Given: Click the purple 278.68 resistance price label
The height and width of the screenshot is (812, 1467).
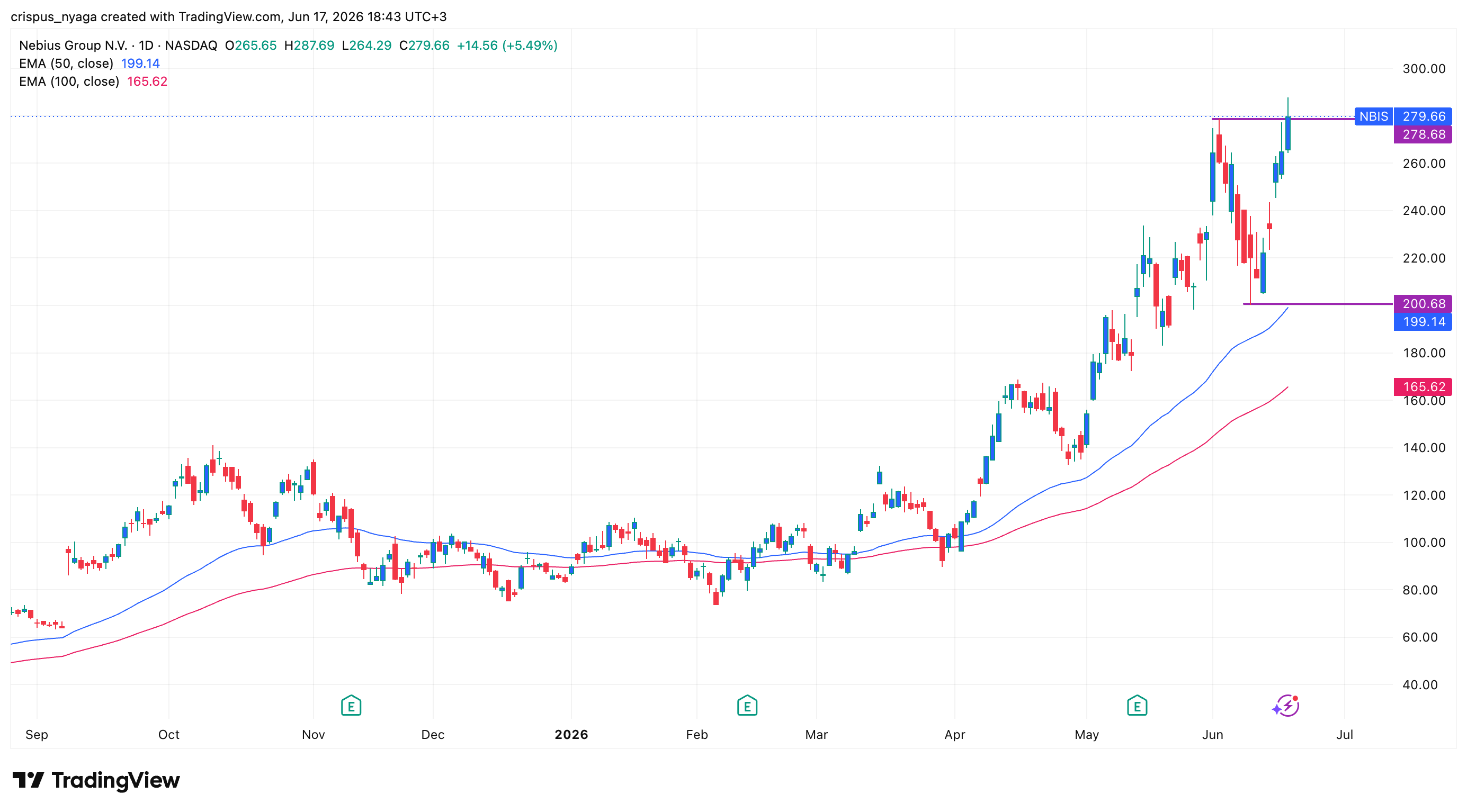Looking at the screenshot, I should (x=1423, y=134).
